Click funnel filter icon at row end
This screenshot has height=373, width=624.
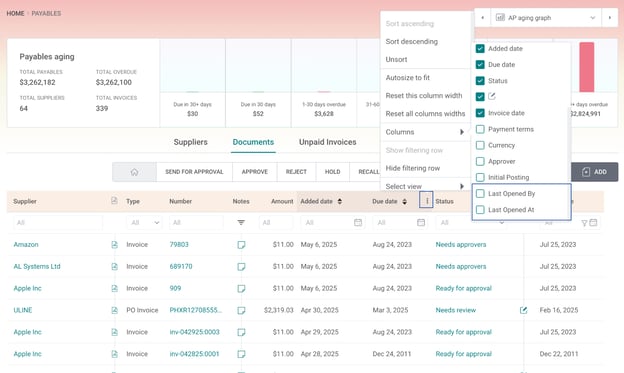coord(584,223)
